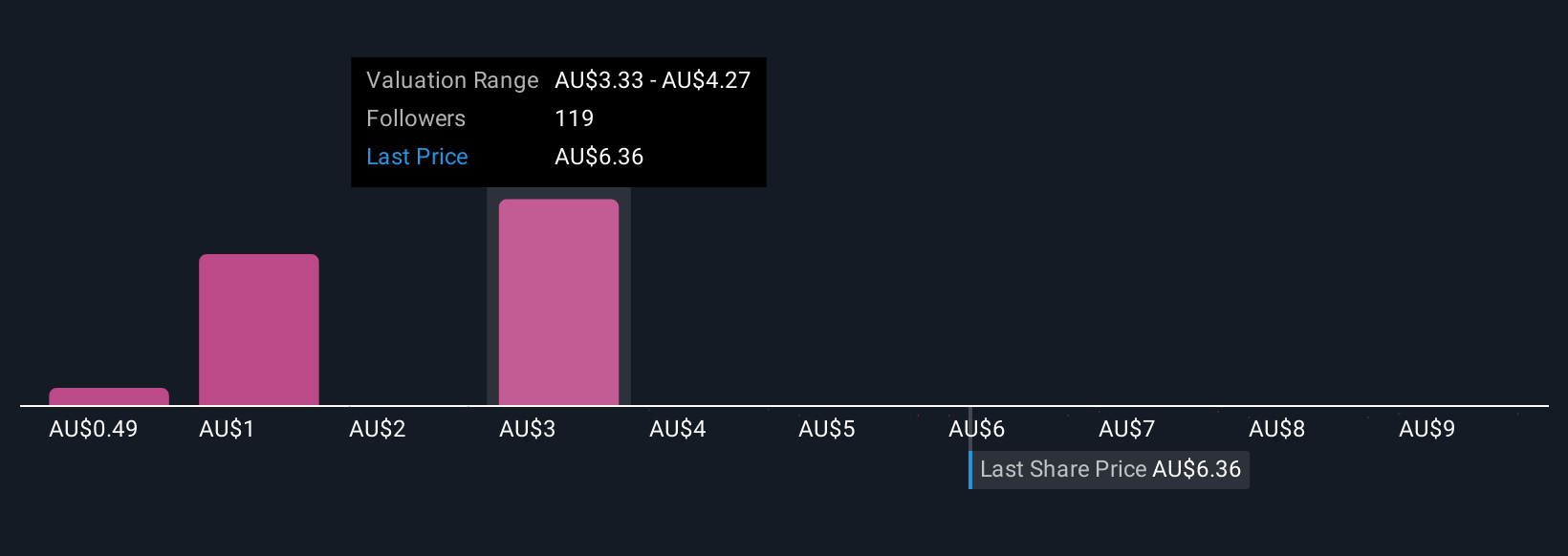Click the AU$6.36 value in the tooltip
1568x556 pixels.
(x=599, y=157)
